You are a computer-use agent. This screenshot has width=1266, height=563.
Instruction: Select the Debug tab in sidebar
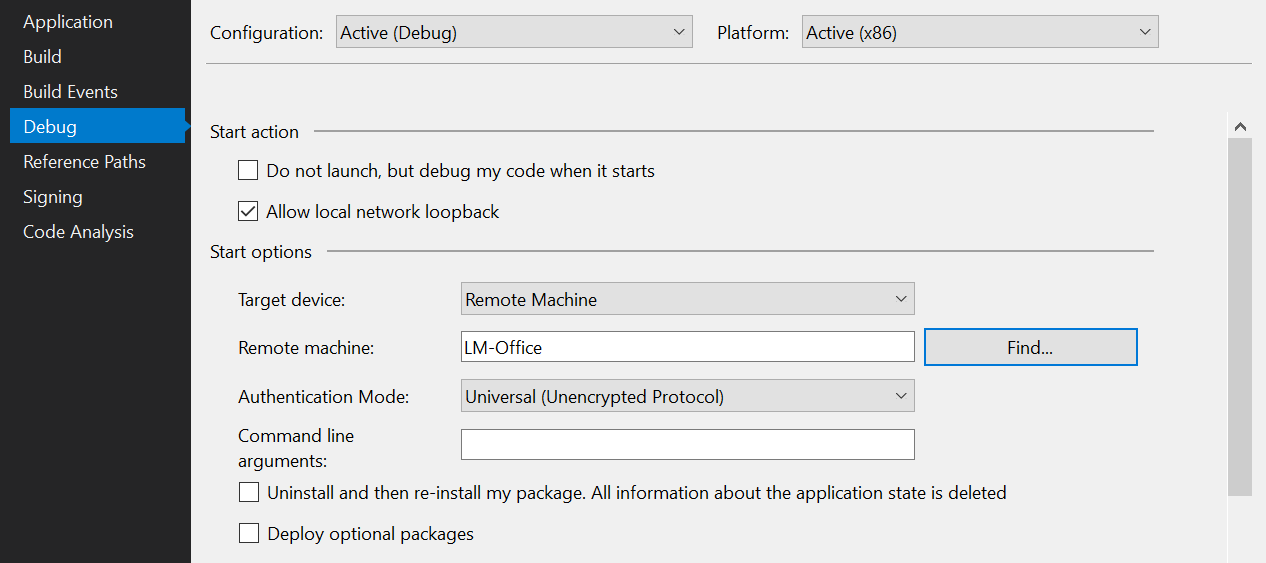pos(50,127)
